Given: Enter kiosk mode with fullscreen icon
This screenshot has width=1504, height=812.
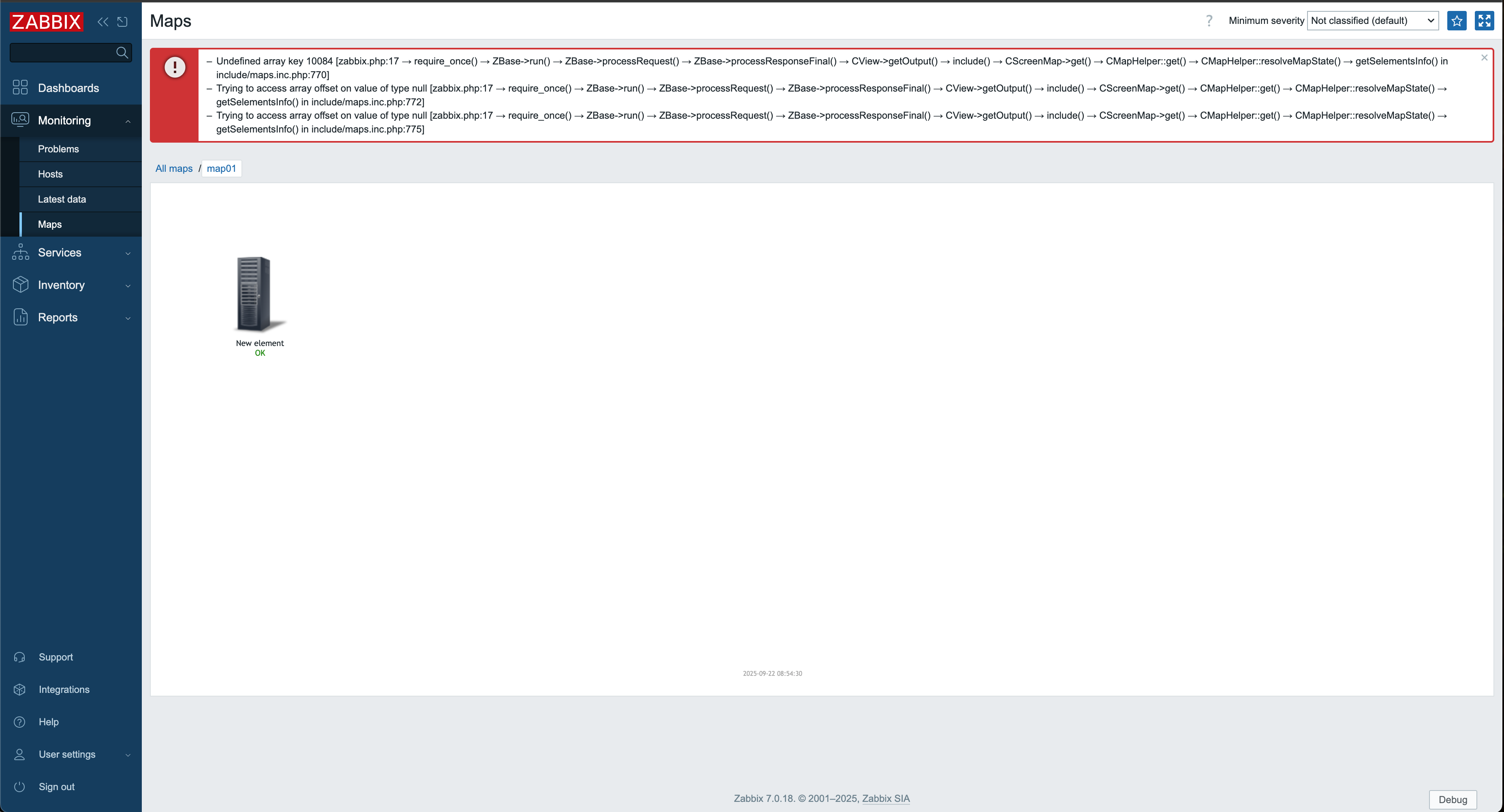Looking at the screenshot, I should (1484, 20).
